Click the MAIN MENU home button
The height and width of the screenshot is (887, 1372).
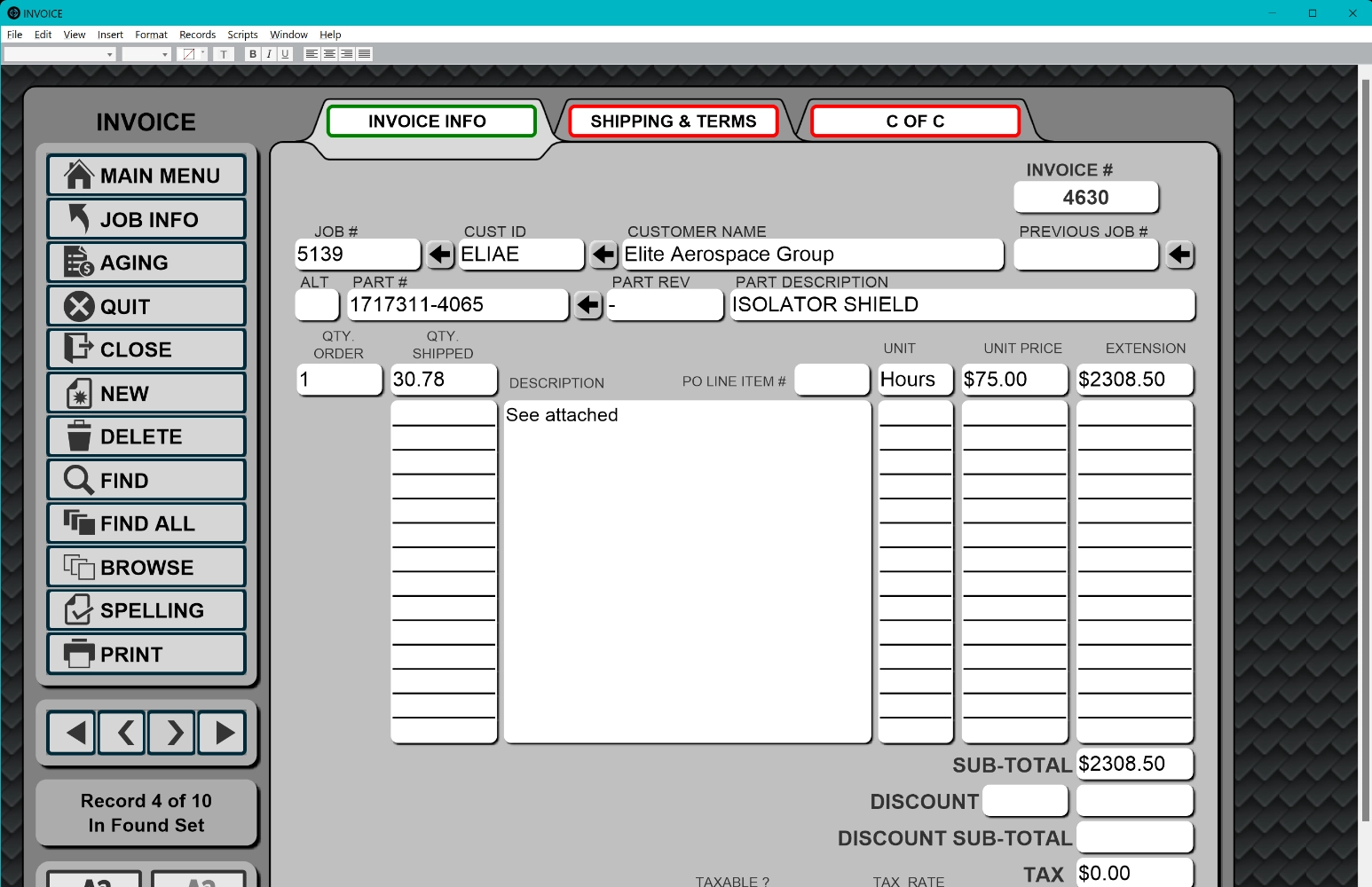[146, 176]
